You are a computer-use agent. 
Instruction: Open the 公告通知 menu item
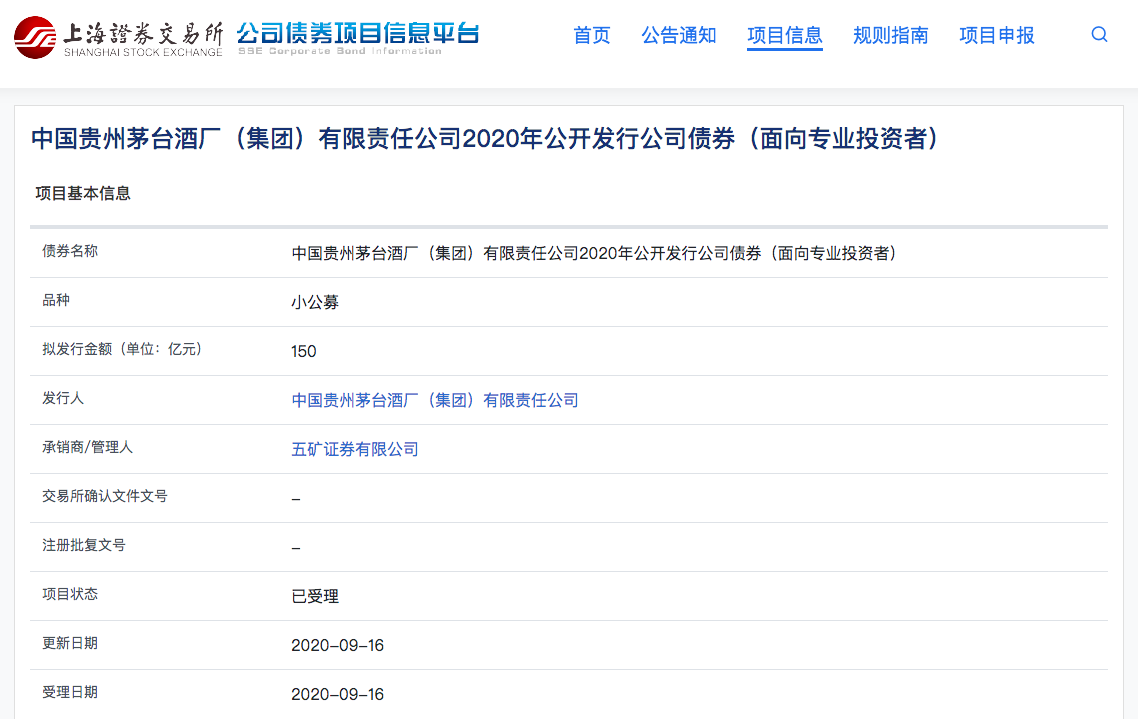coord(679,35)
